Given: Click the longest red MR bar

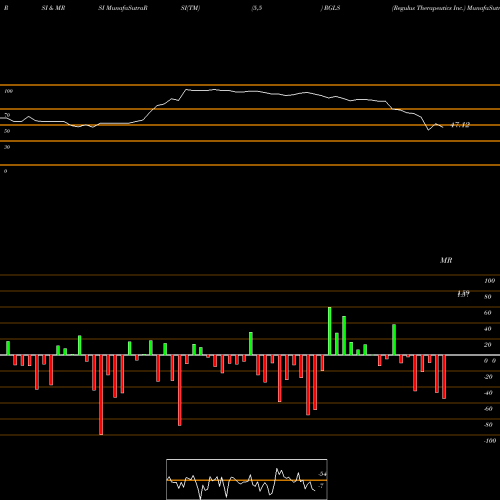Looking at the screenshot, I should tap(101, 395).
